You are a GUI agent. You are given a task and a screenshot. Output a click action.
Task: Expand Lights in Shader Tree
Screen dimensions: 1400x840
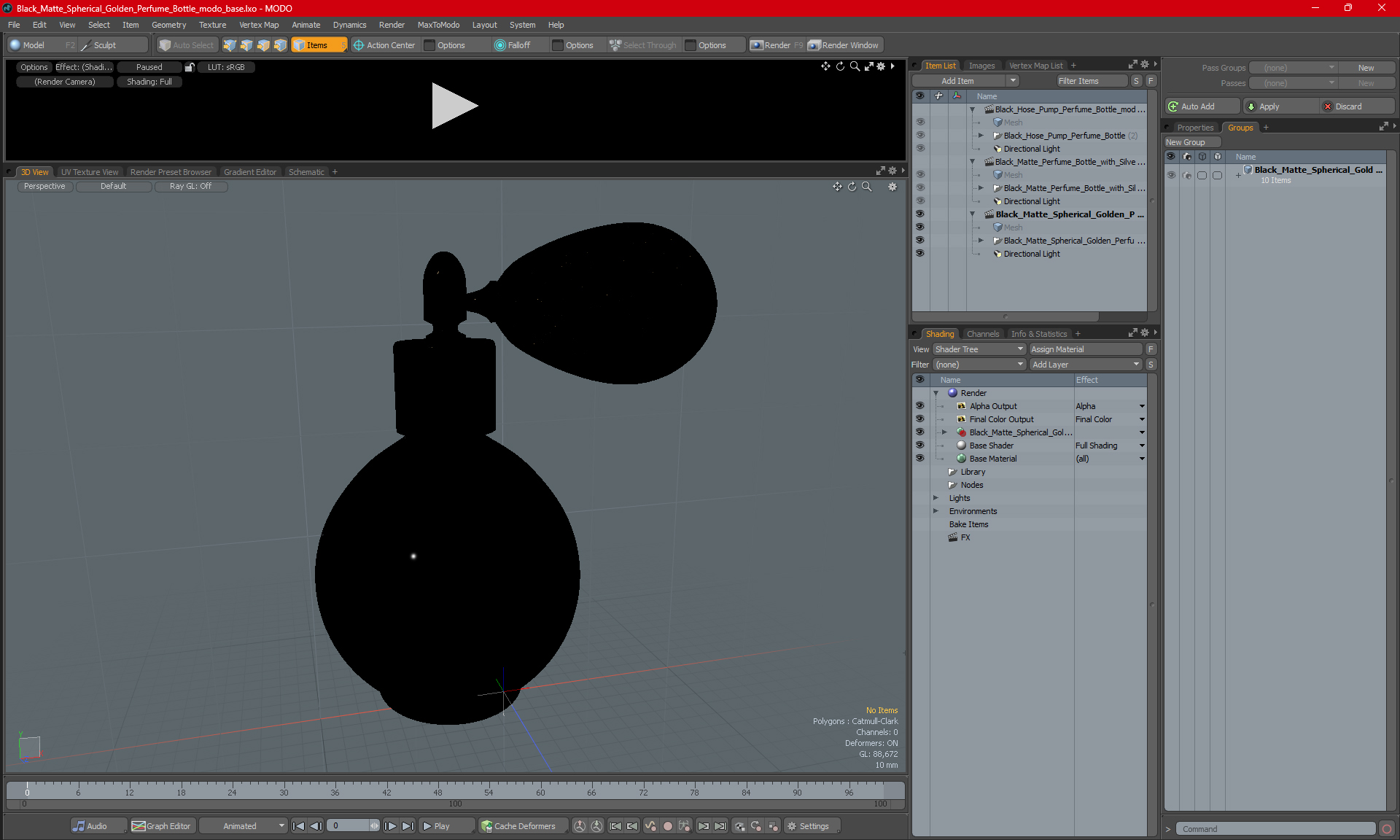(x=936, y=498)
